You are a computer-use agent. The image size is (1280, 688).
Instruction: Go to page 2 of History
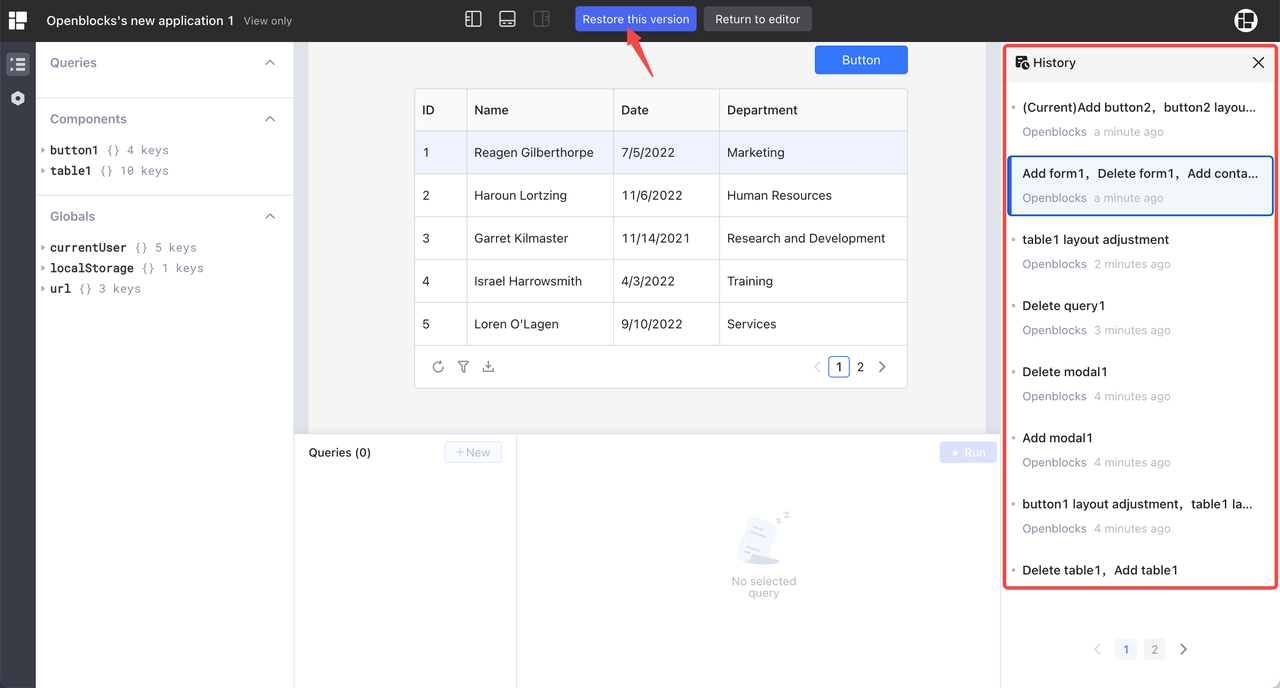pyautogui.click(x=1154, y=650)
